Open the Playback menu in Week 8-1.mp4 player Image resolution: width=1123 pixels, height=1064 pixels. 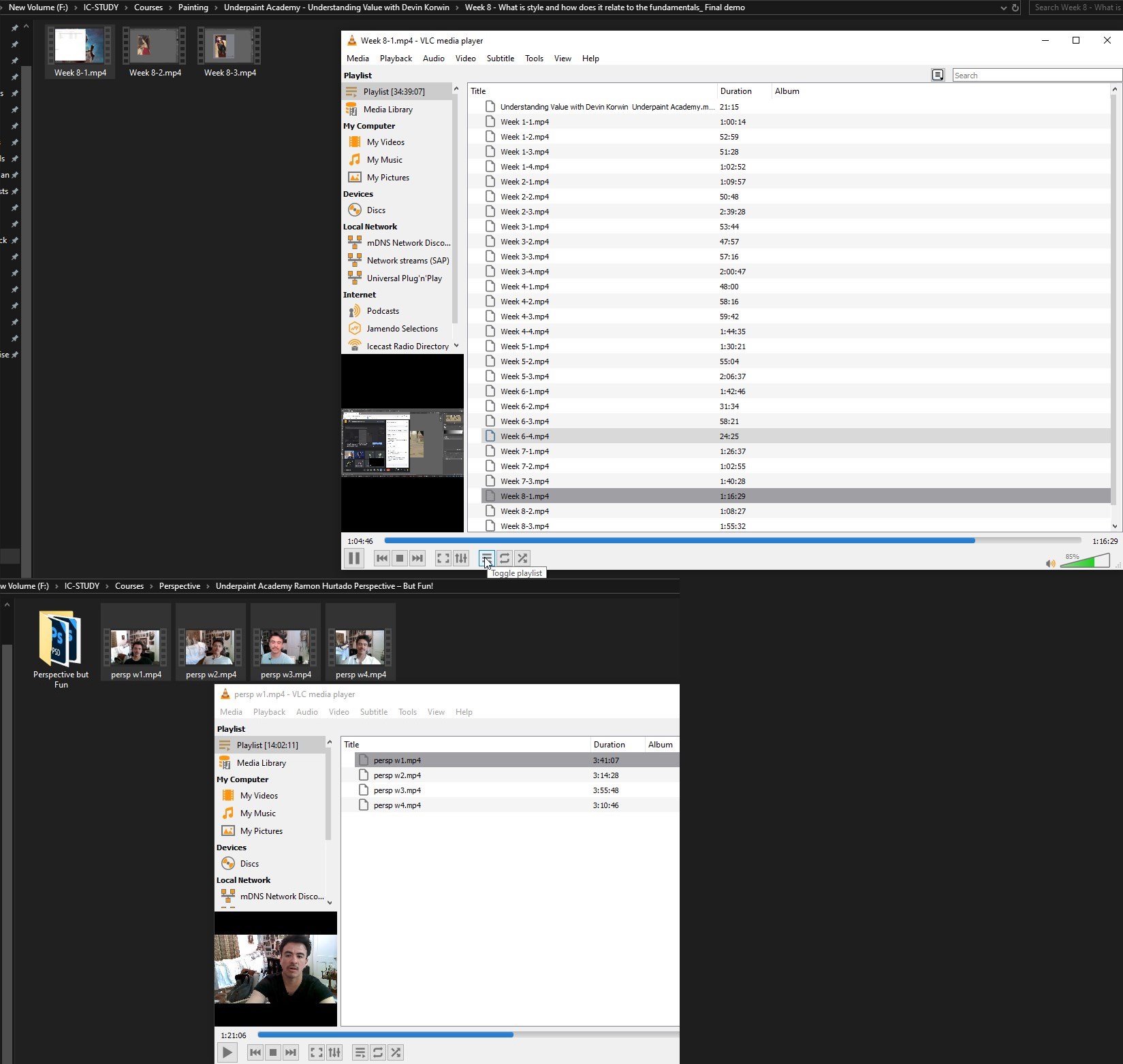point(396,59)
